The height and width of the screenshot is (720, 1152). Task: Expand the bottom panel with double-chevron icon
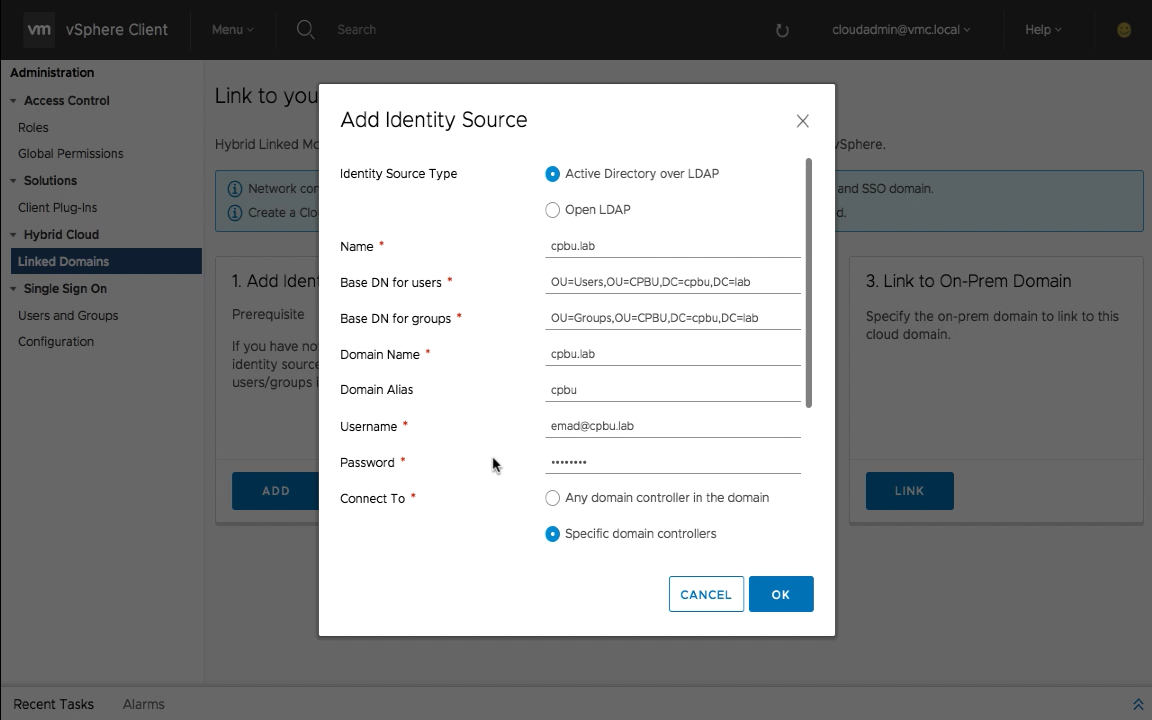[x=1137, y=705]
